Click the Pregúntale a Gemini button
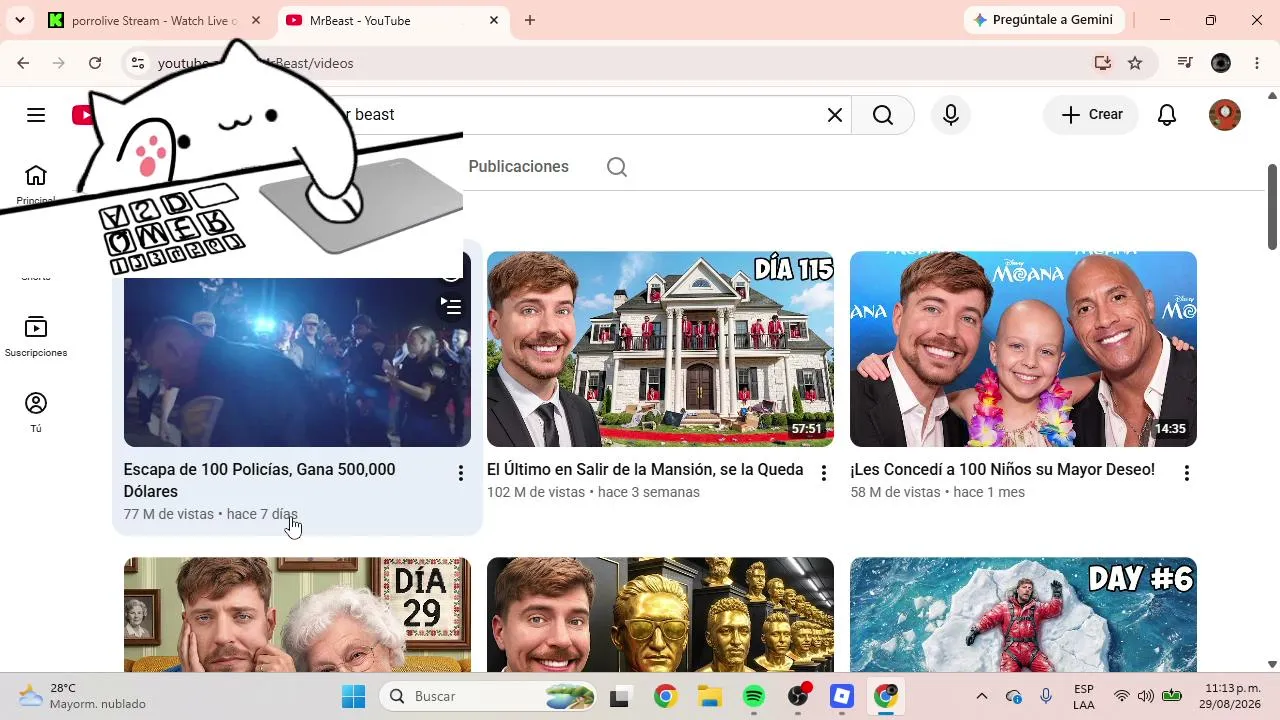This screenshot has width=1280, height=720. [x=1045, y=20]
